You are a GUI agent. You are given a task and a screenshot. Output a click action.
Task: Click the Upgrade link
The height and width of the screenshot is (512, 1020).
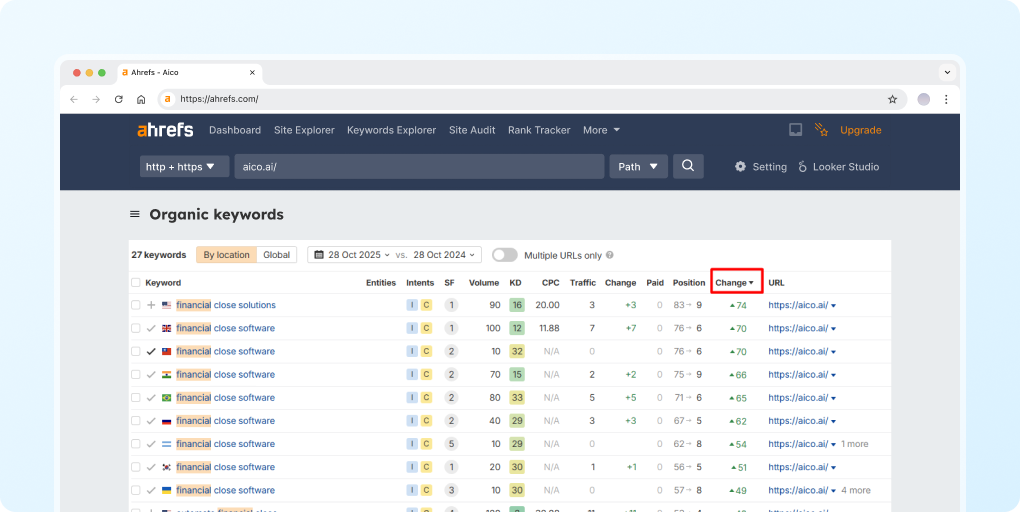(x=860, y=130)
